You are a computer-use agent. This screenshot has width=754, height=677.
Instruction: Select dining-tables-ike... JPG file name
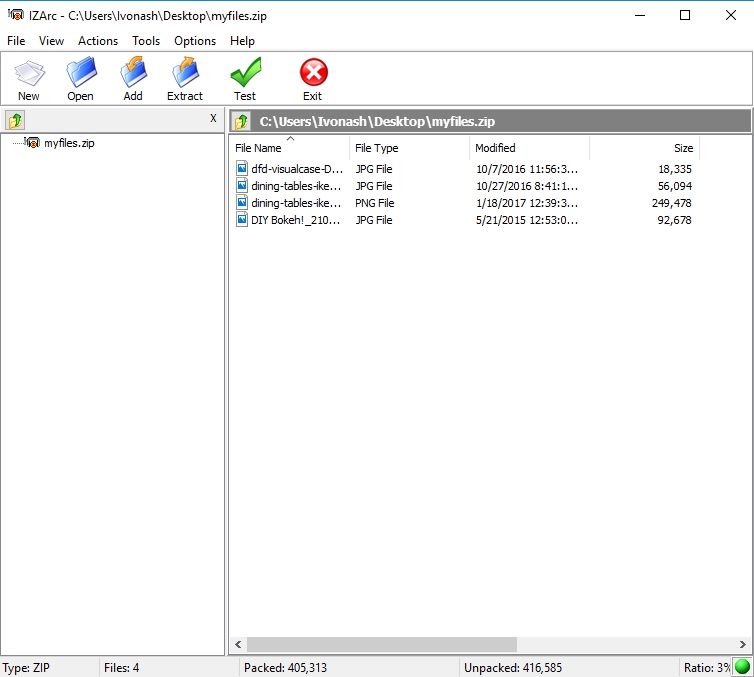[296, 186]
